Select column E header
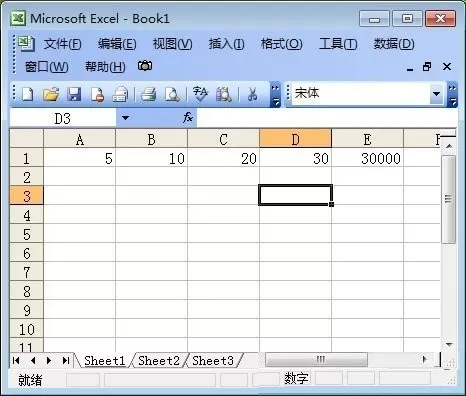The height and width of the screenshot is (396, 466). point(367,139)
